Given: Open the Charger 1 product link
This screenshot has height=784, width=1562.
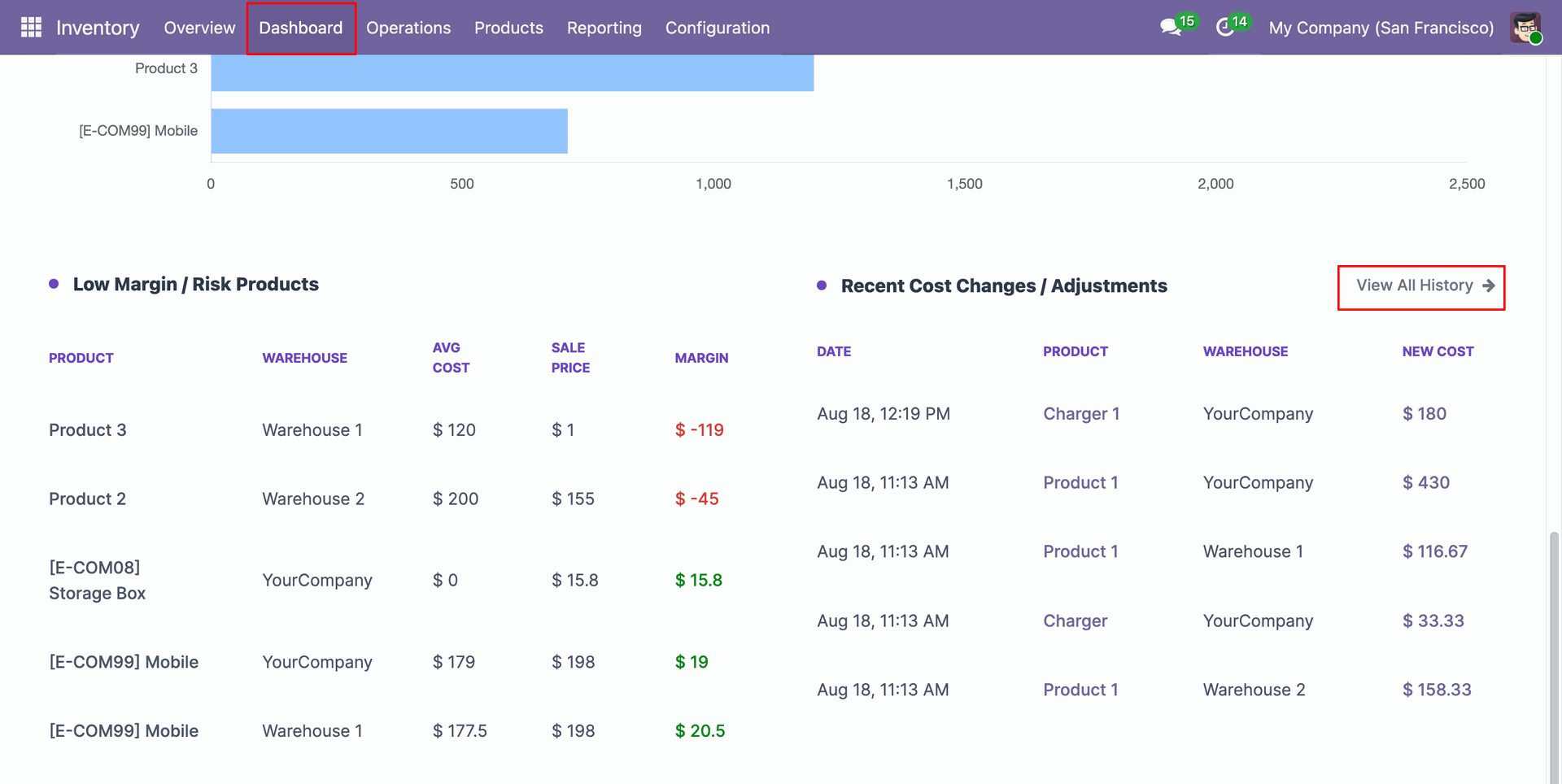Looking at the screenshot, I should [1081, 413].
